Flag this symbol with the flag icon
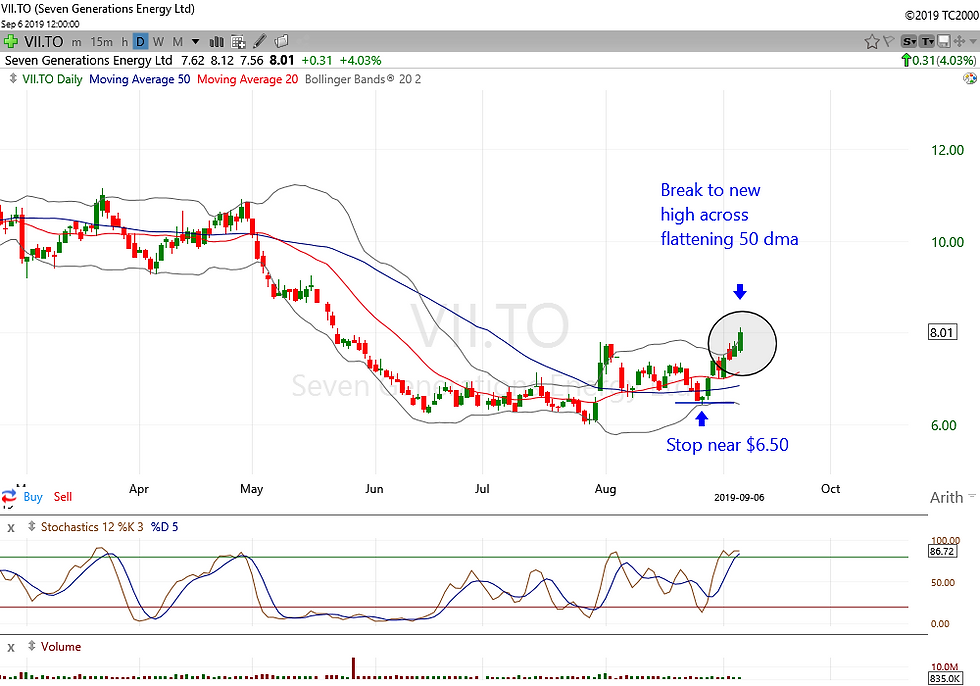 (888, 42)
